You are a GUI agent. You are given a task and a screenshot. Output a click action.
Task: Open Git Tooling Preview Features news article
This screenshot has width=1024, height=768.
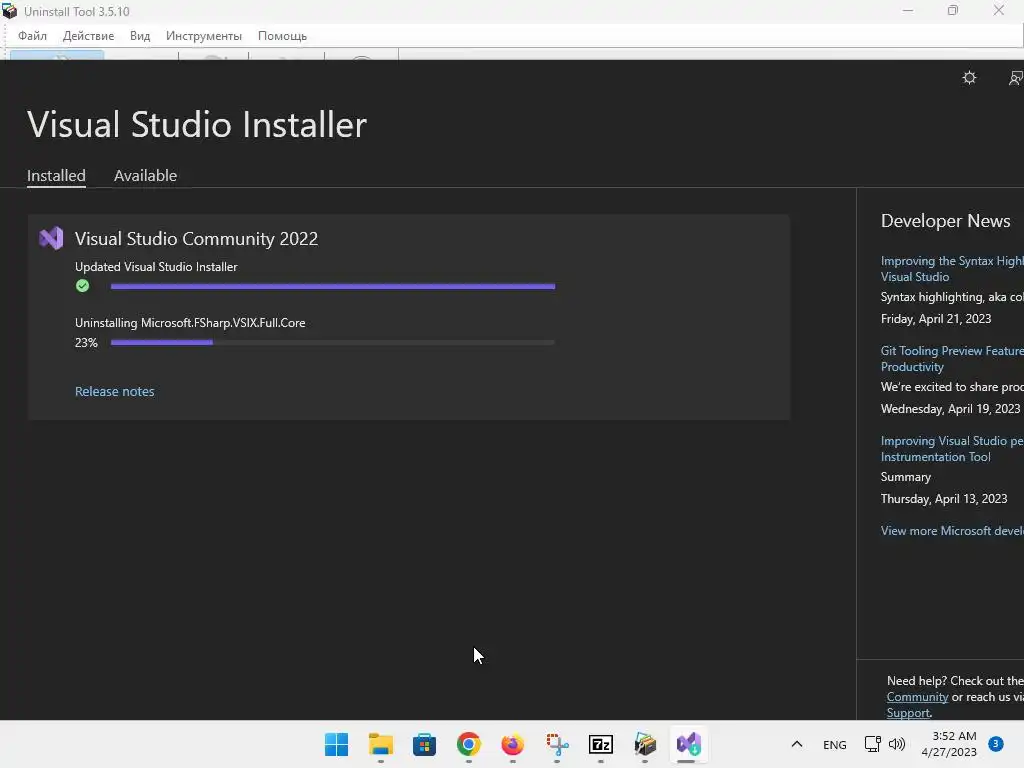click(952, 359)
